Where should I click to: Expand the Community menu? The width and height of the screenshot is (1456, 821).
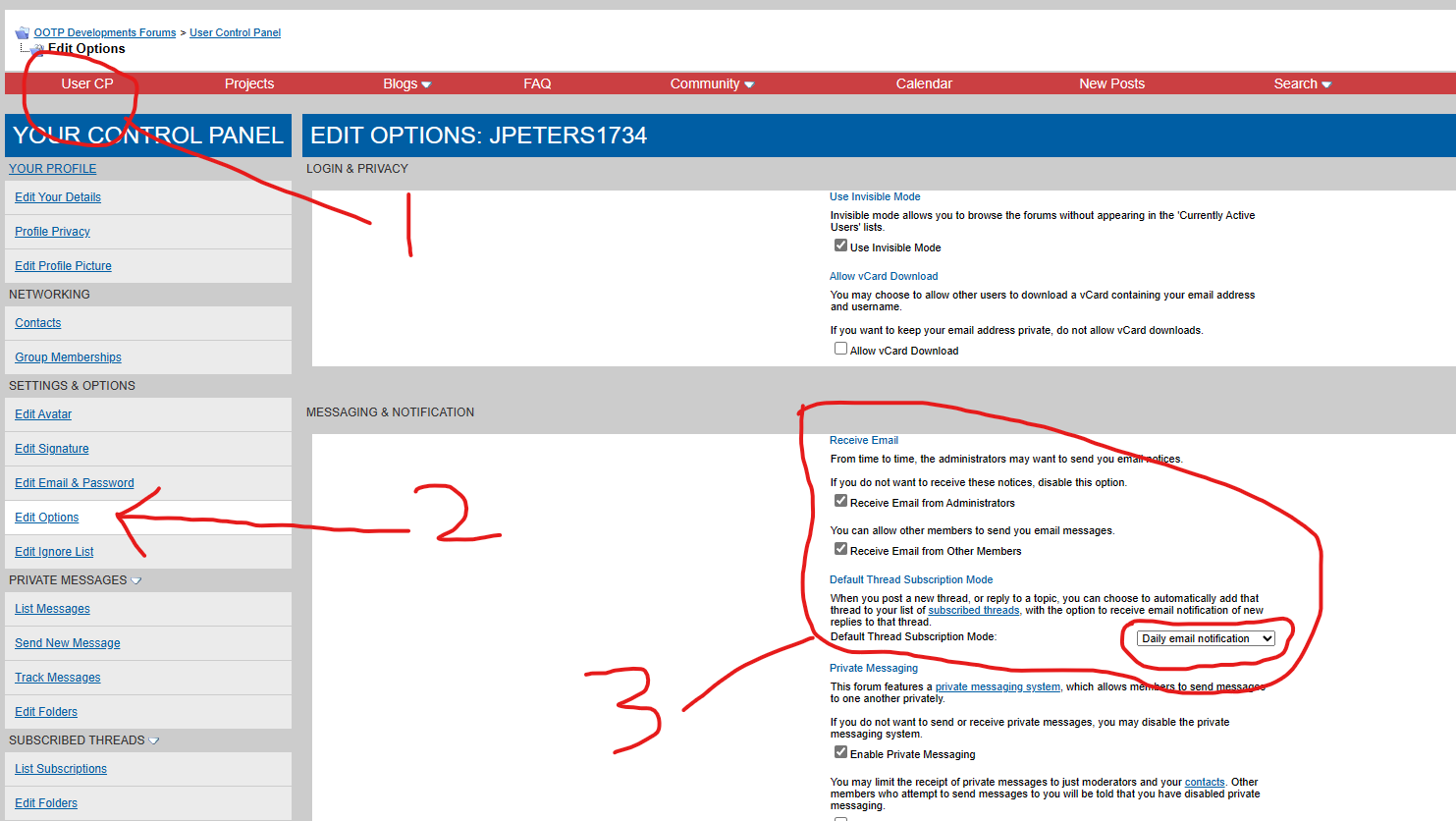click(x=712, y=84)
